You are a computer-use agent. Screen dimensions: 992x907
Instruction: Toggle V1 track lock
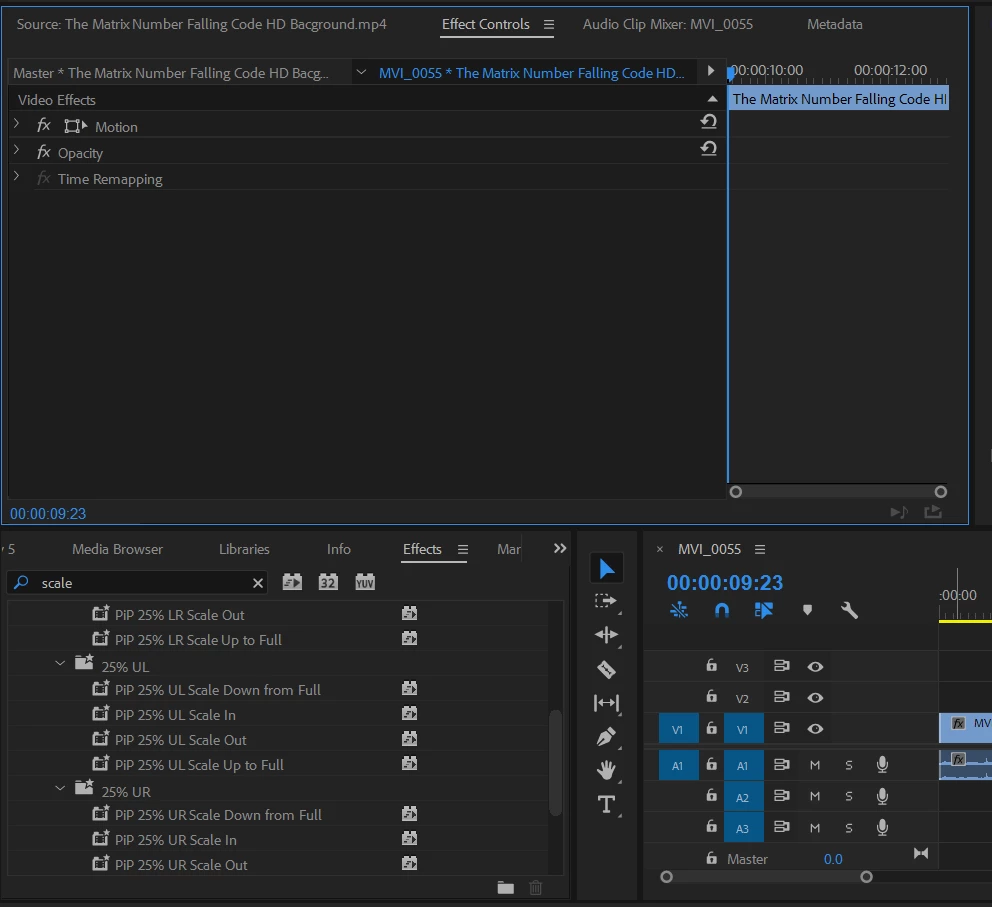[x=711, y=728]
